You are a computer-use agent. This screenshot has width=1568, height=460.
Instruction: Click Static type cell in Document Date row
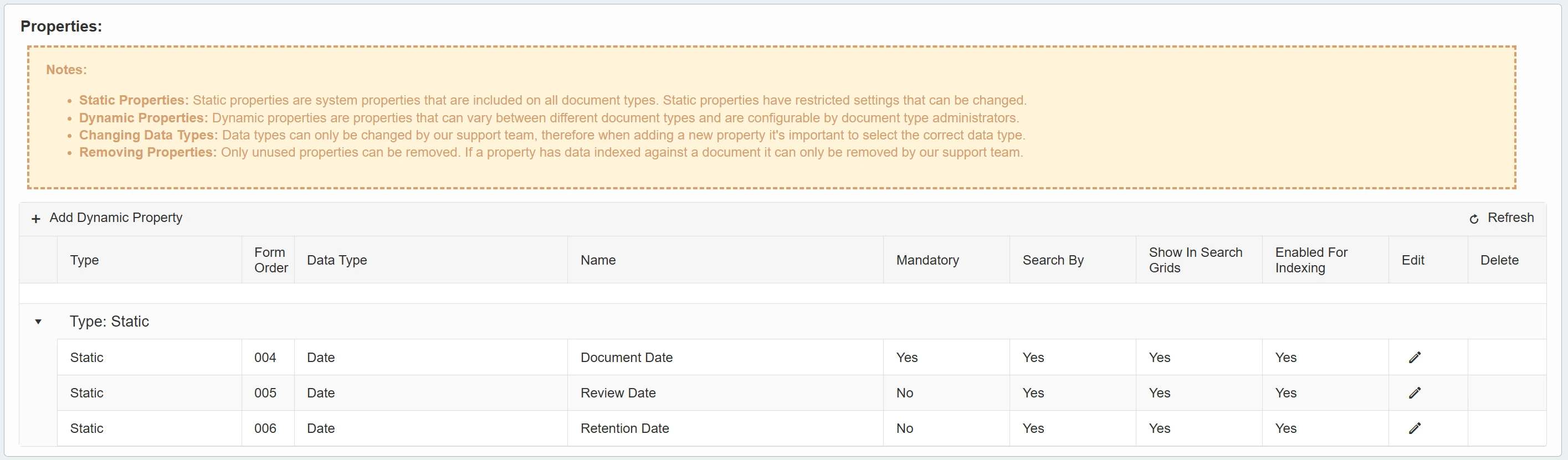coord(150,357)
